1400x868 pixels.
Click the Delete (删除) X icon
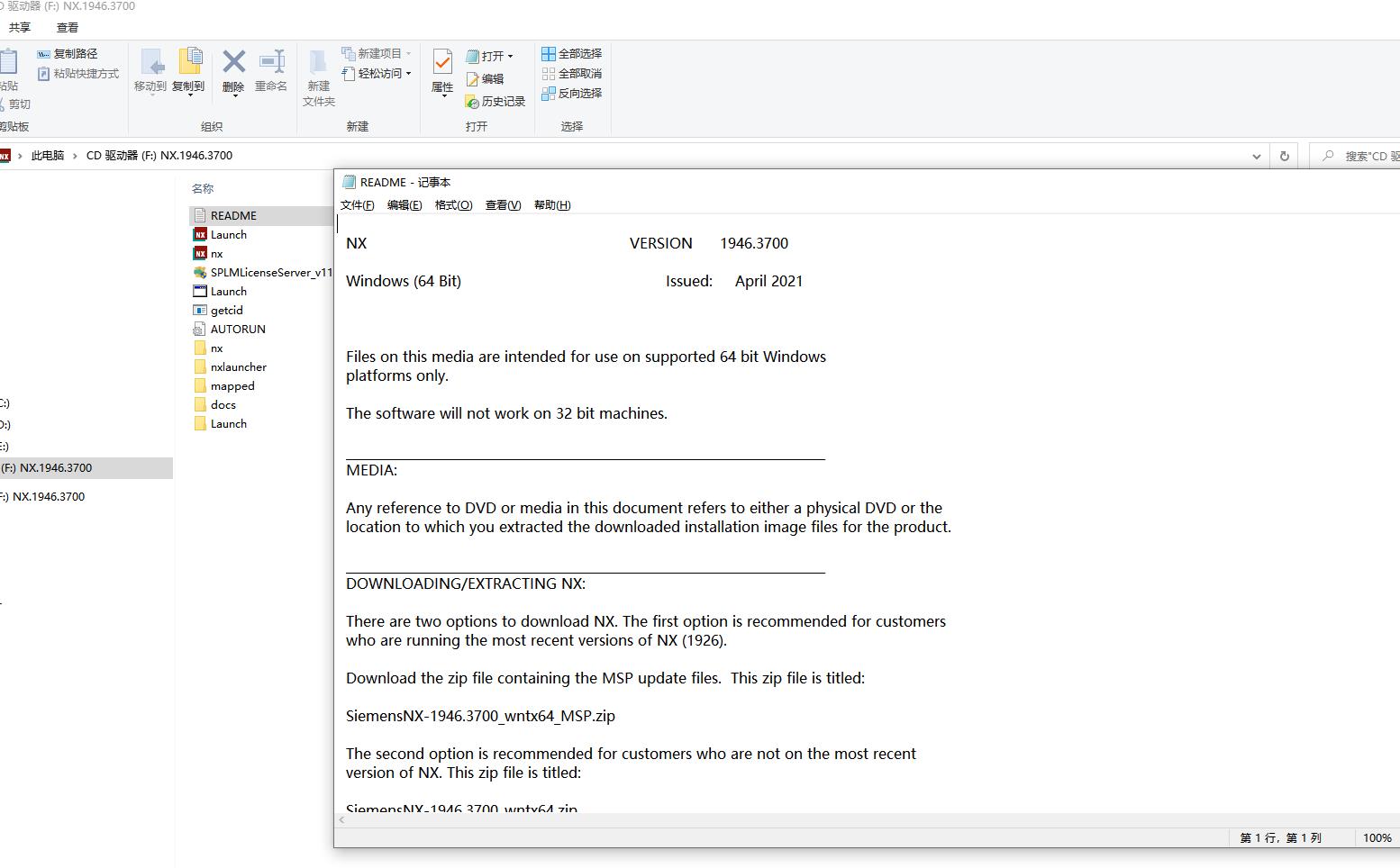233,62
